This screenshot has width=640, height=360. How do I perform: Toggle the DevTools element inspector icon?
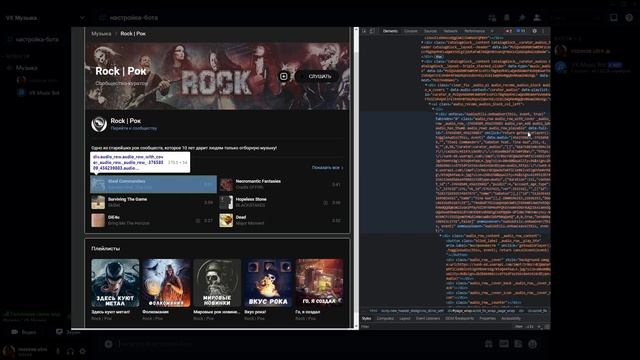[x=364, y=31]
